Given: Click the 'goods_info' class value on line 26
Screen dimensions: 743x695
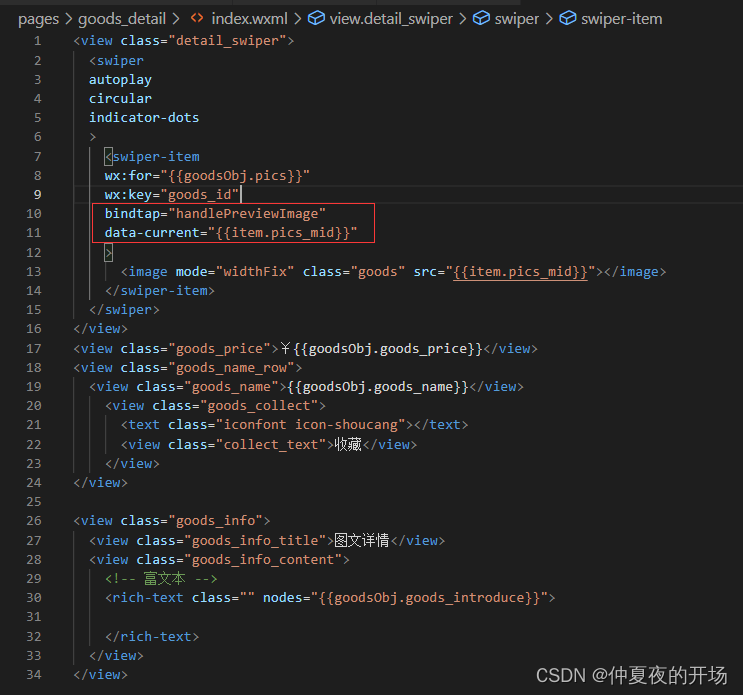Looking at the screenshot, I should tap(216, 521).
